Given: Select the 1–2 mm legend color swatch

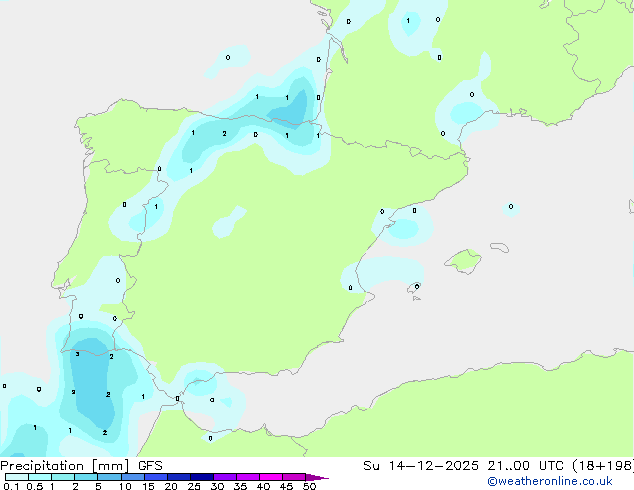Looking at the screenshot, I should (63, 477).
